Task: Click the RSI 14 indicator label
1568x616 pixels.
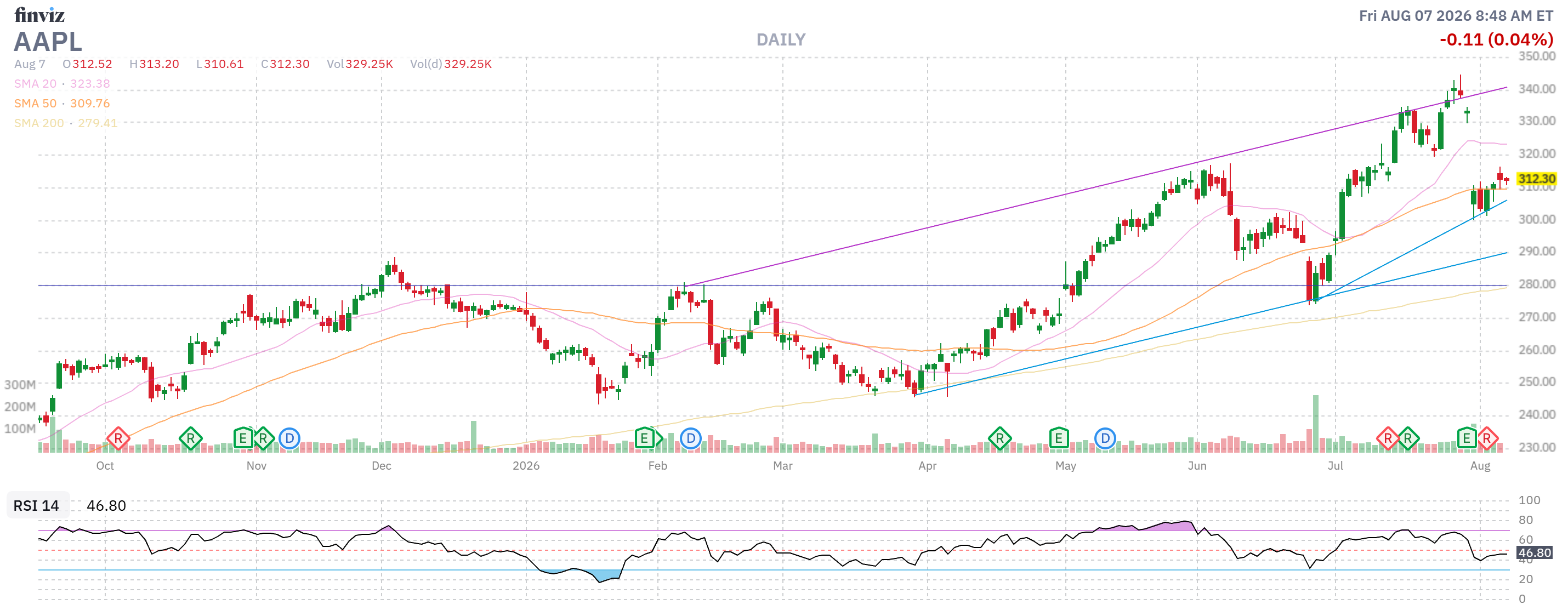Action: tap(36, 506)
